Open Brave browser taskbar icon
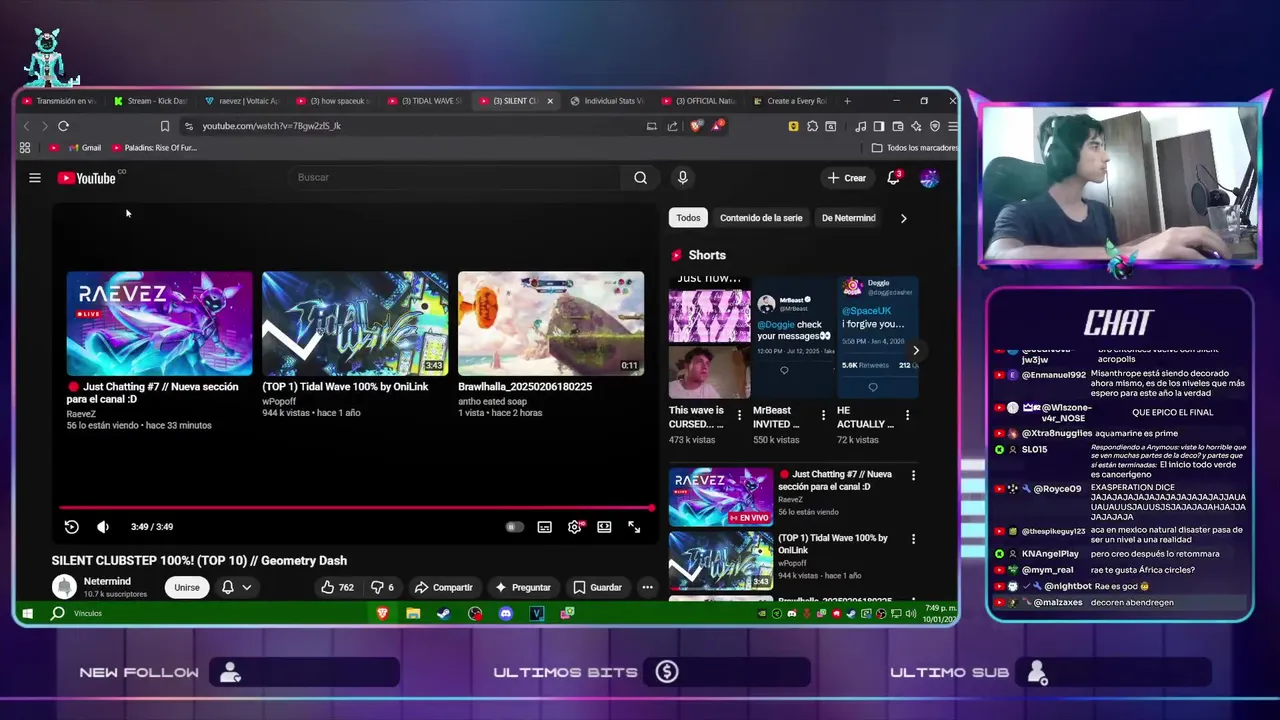1280x720 pixels. (382, 613)
